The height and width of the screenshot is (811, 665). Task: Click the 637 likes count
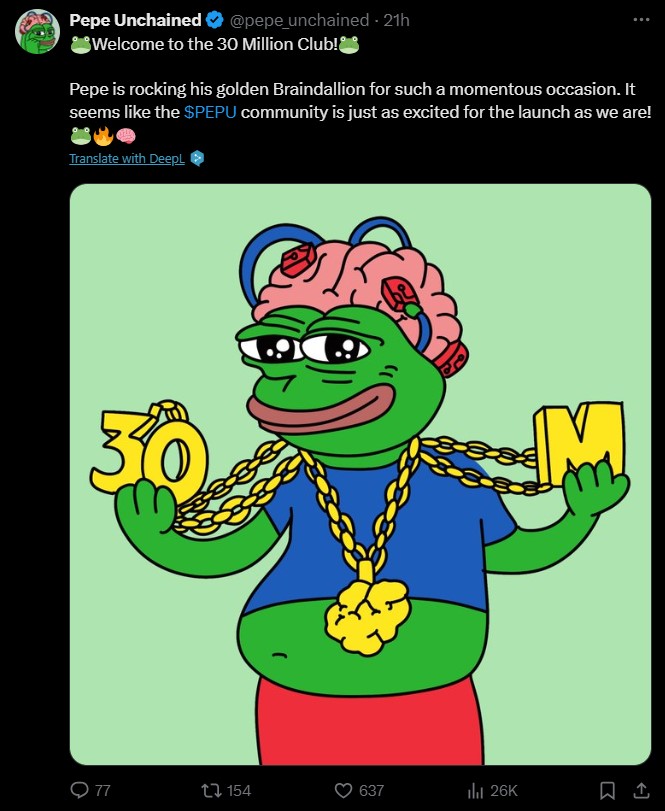(371, 790)
